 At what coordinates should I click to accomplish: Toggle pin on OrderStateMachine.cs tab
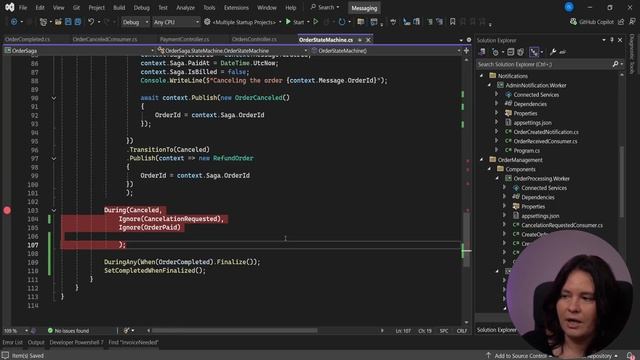click(360, 40)
